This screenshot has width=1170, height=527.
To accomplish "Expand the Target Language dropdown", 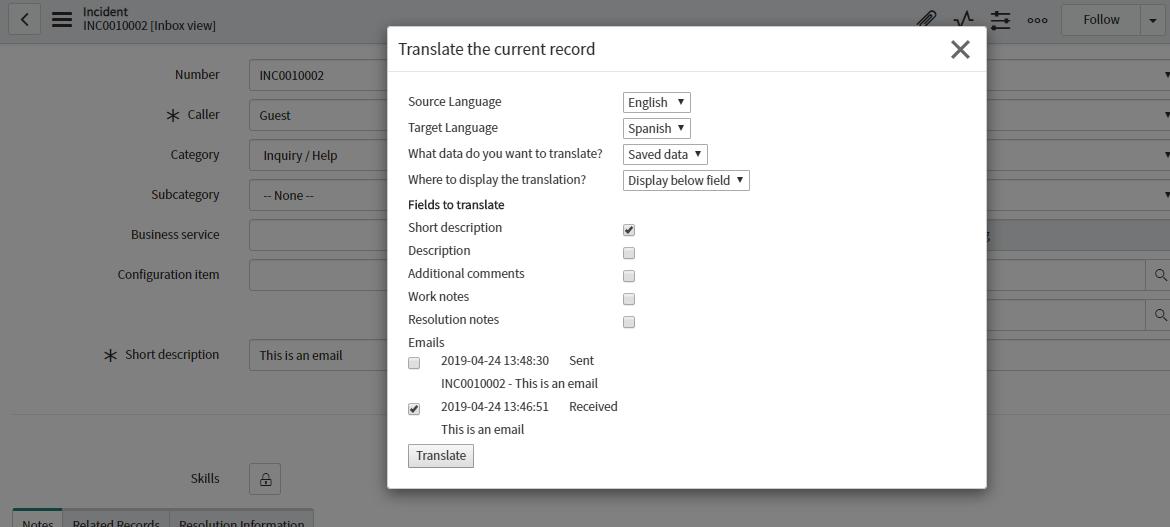I will (656, 128).
